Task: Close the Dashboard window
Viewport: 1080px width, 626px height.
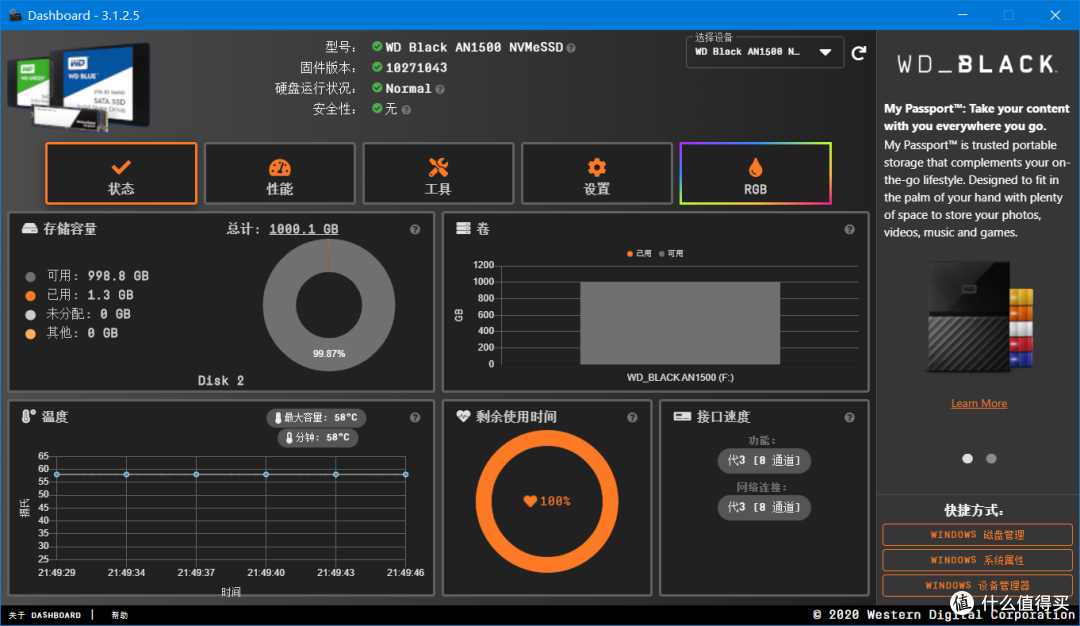Action: (x=1055, y=15)
